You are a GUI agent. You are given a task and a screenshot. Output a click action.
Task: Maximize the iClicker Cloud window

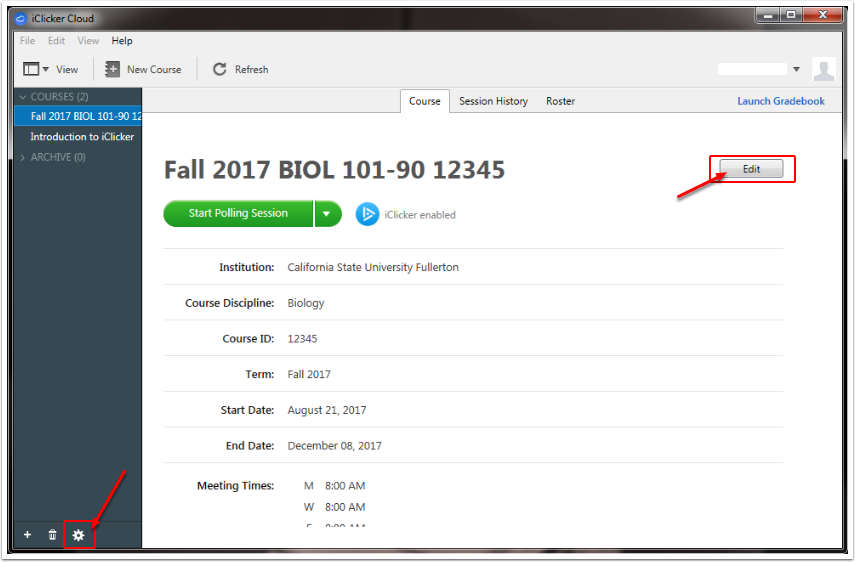(791, 15)
